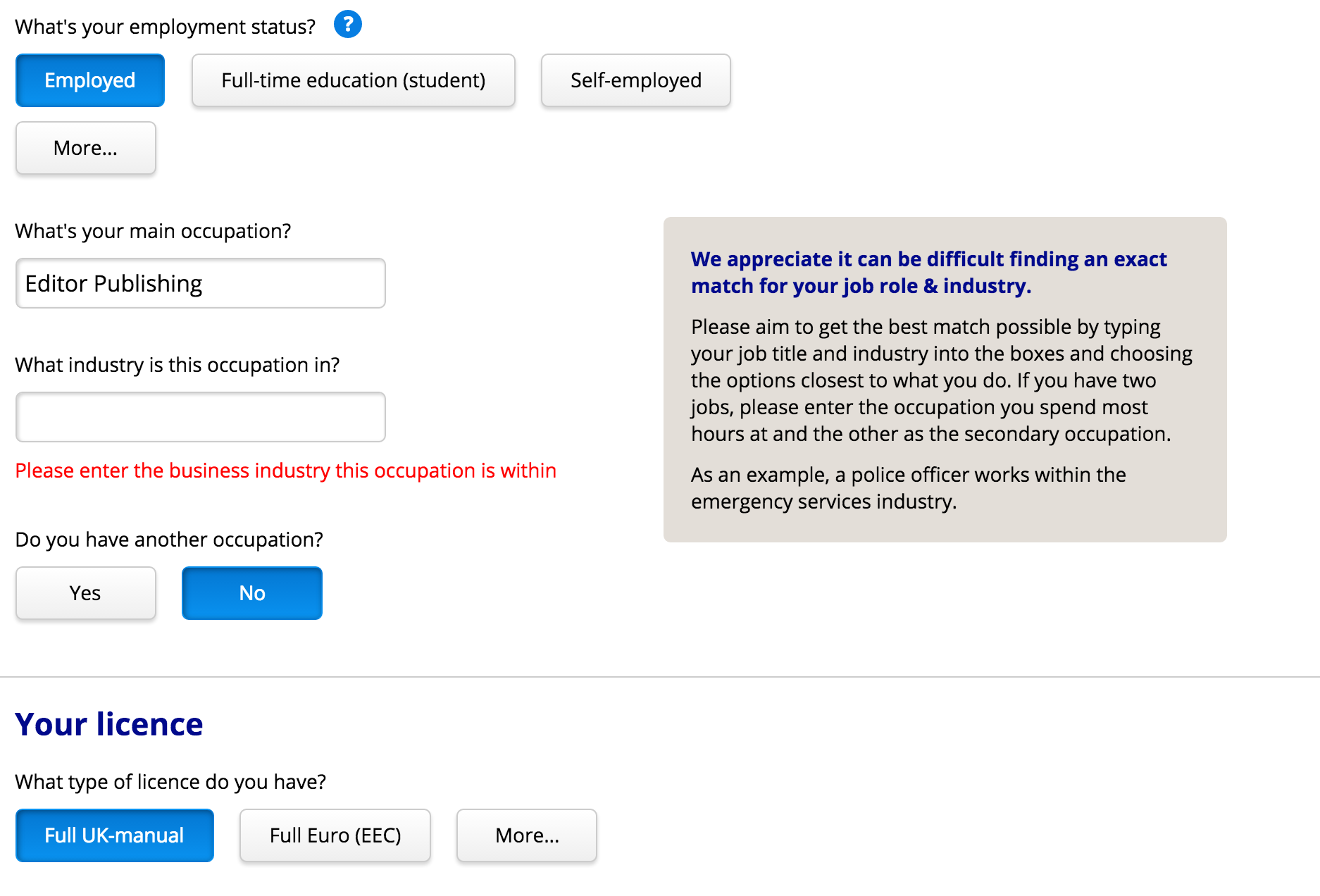Select the Employed status option
Screen dimensions: 1320x896
coord(90,80)
